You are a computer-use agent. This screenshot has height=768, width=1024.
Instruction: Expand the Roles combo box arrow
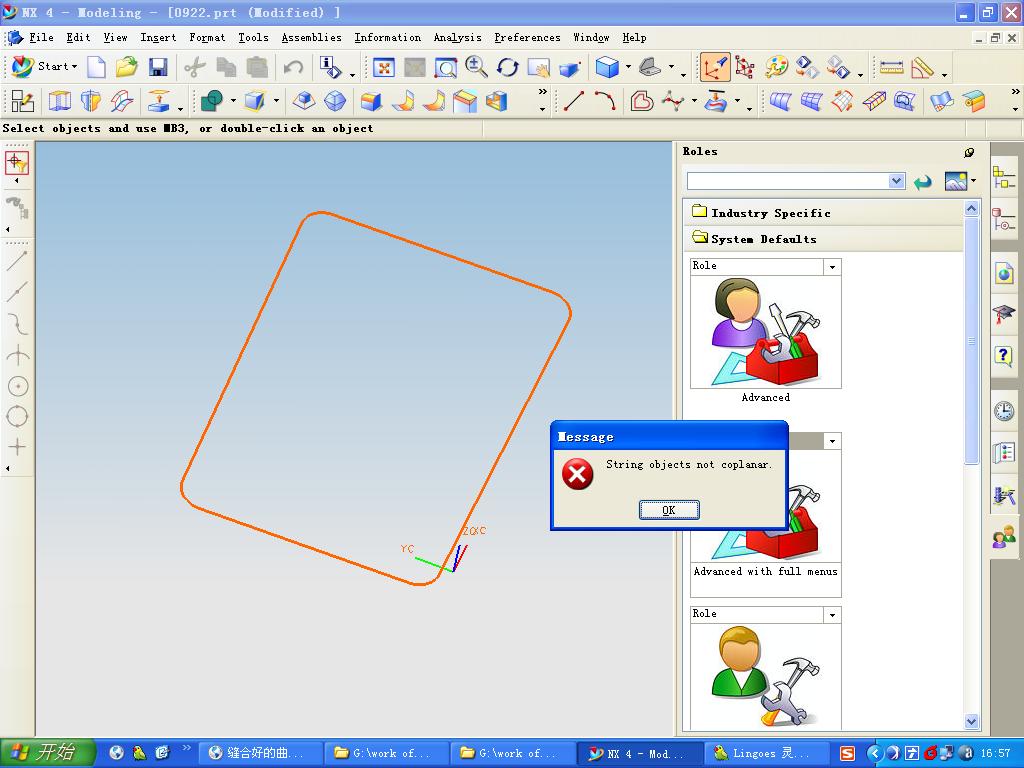tap(897, 181)
